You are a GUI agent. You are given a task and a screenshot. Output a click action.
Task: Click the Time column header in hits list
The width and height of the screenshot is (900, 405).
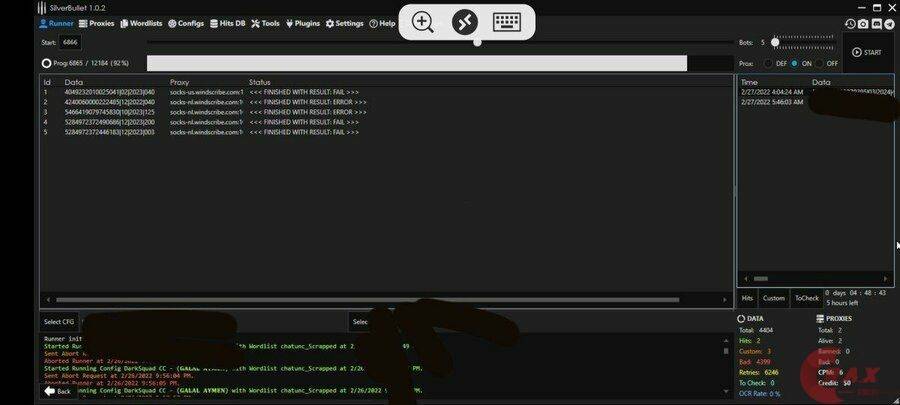pos(749,82)
